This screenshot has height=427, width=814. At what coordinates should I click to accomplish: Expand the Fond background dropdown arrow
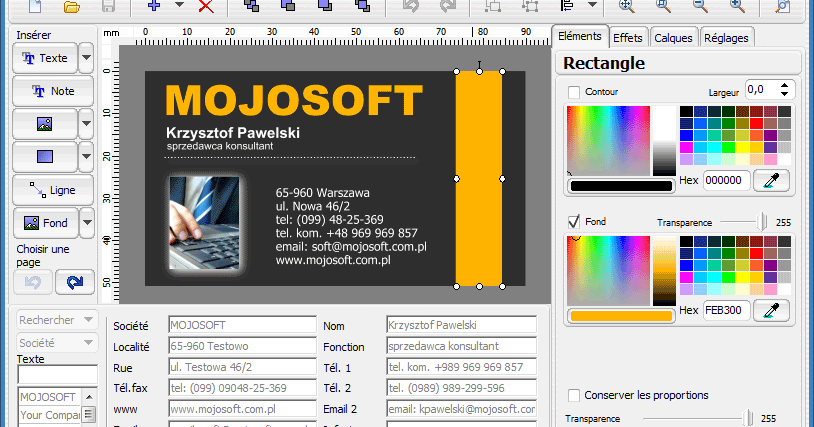point(87,223)
